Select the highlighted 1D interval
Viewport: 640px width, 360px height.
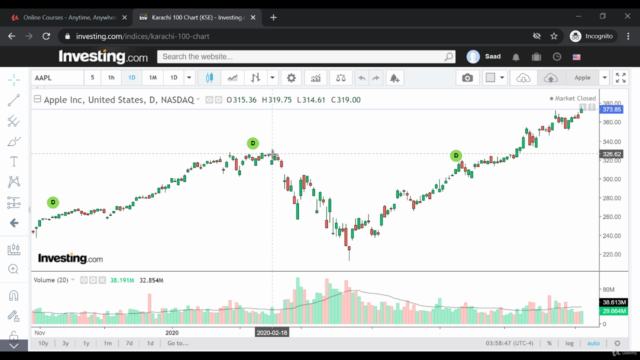click(x=132, y=78)
